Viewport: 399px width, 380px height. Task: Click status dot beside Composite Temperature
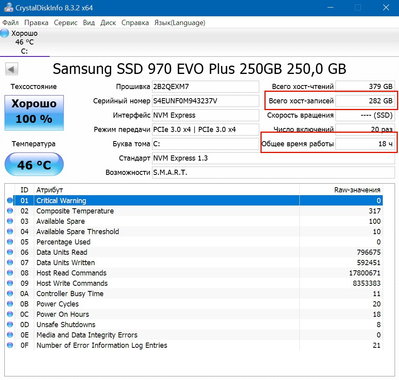[10, 211]
